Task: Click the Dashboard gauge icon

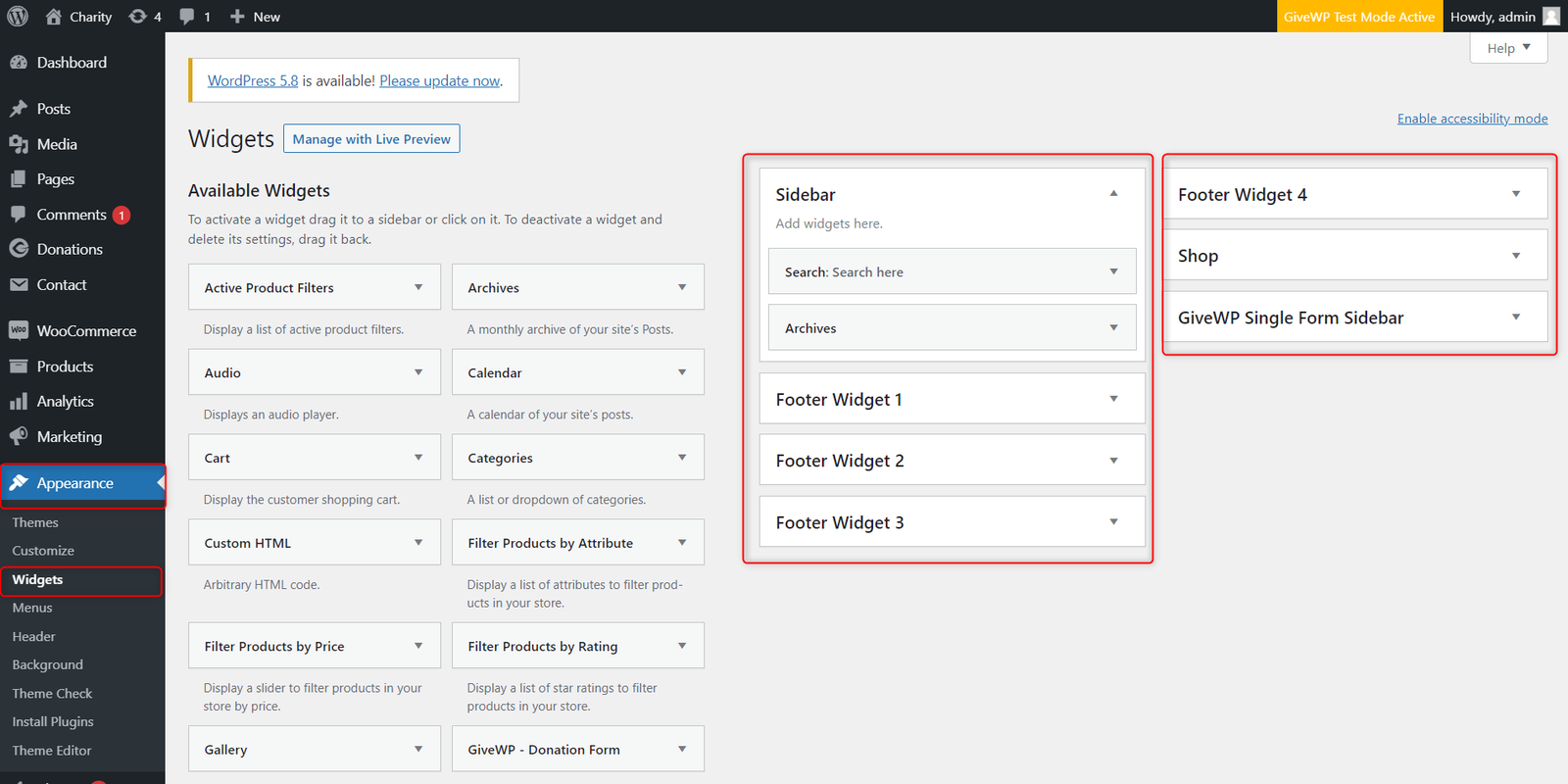Action: pos(19,63)
